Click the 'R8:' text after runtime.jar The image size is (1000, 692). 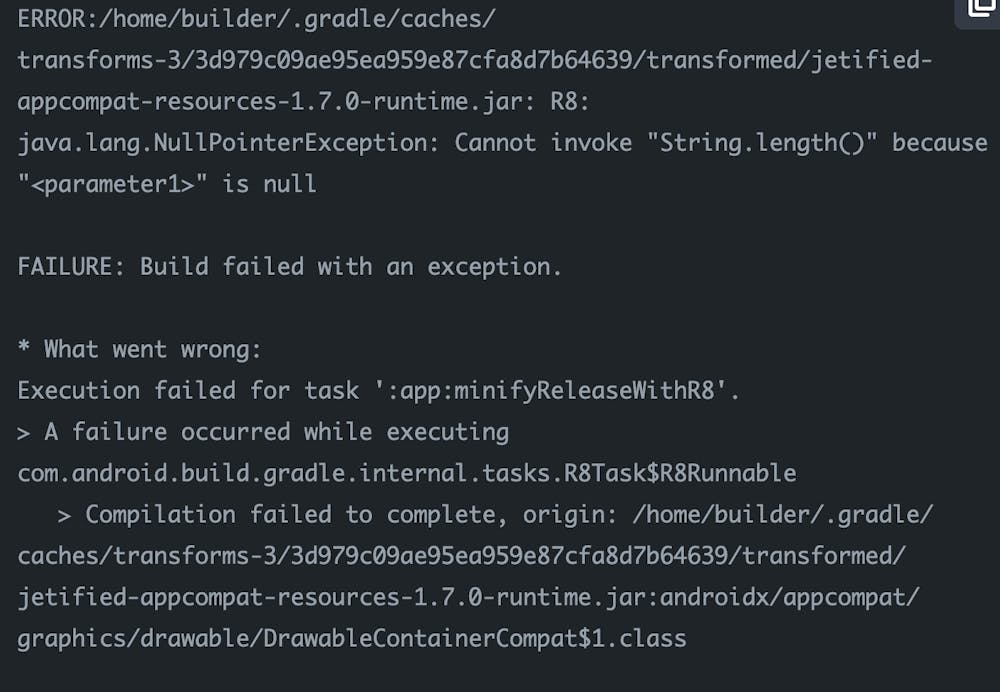click(575, 102)
